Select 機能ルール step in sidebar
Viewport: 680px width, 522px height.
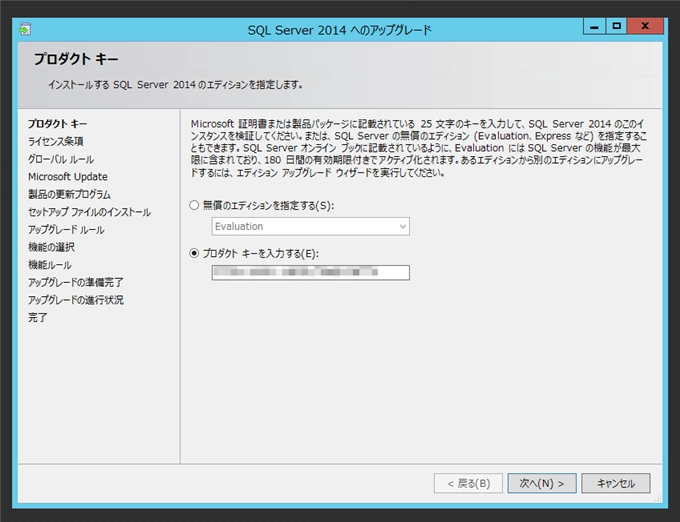coord(50,264)
